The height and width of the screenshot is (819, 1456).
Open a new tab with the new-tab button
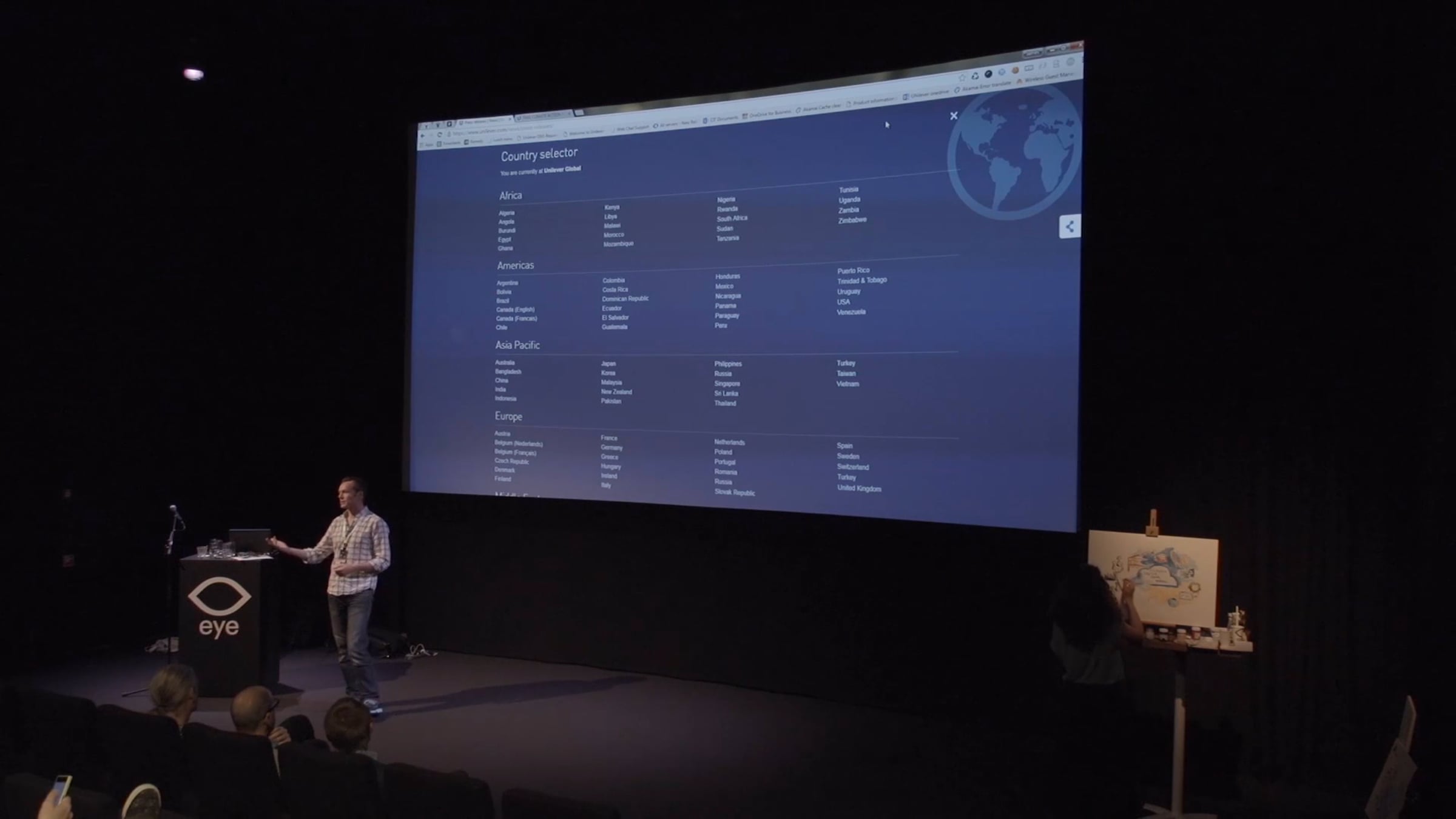(579, 112)
